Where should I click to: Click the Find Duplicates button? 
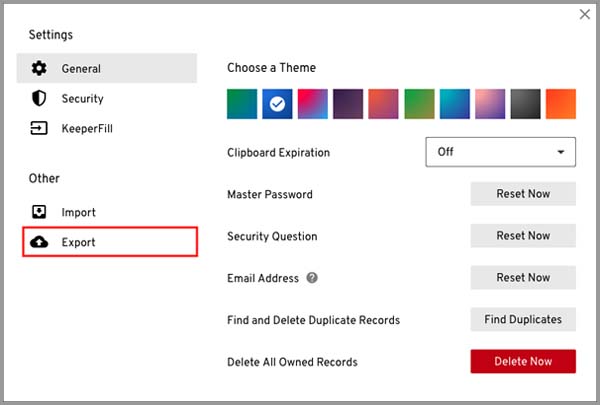tap(523, 319)
